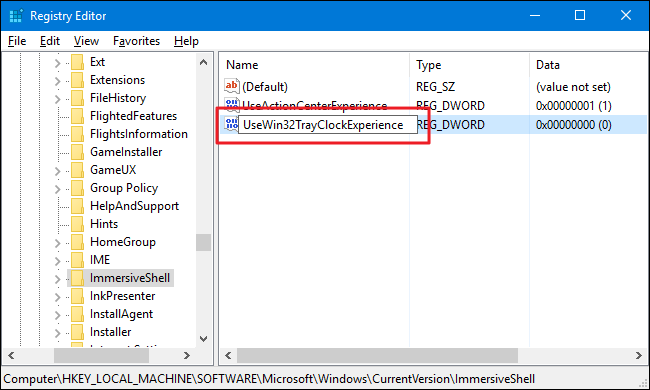Select the HelpAndSupport key label
This screenshot has width=650, height=390.
134,206
